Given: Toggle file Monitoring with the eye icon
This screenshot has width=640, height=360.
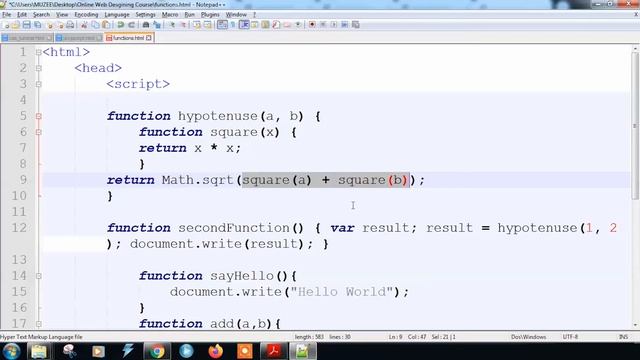Looking at the screenshot, I should [298, 25].
